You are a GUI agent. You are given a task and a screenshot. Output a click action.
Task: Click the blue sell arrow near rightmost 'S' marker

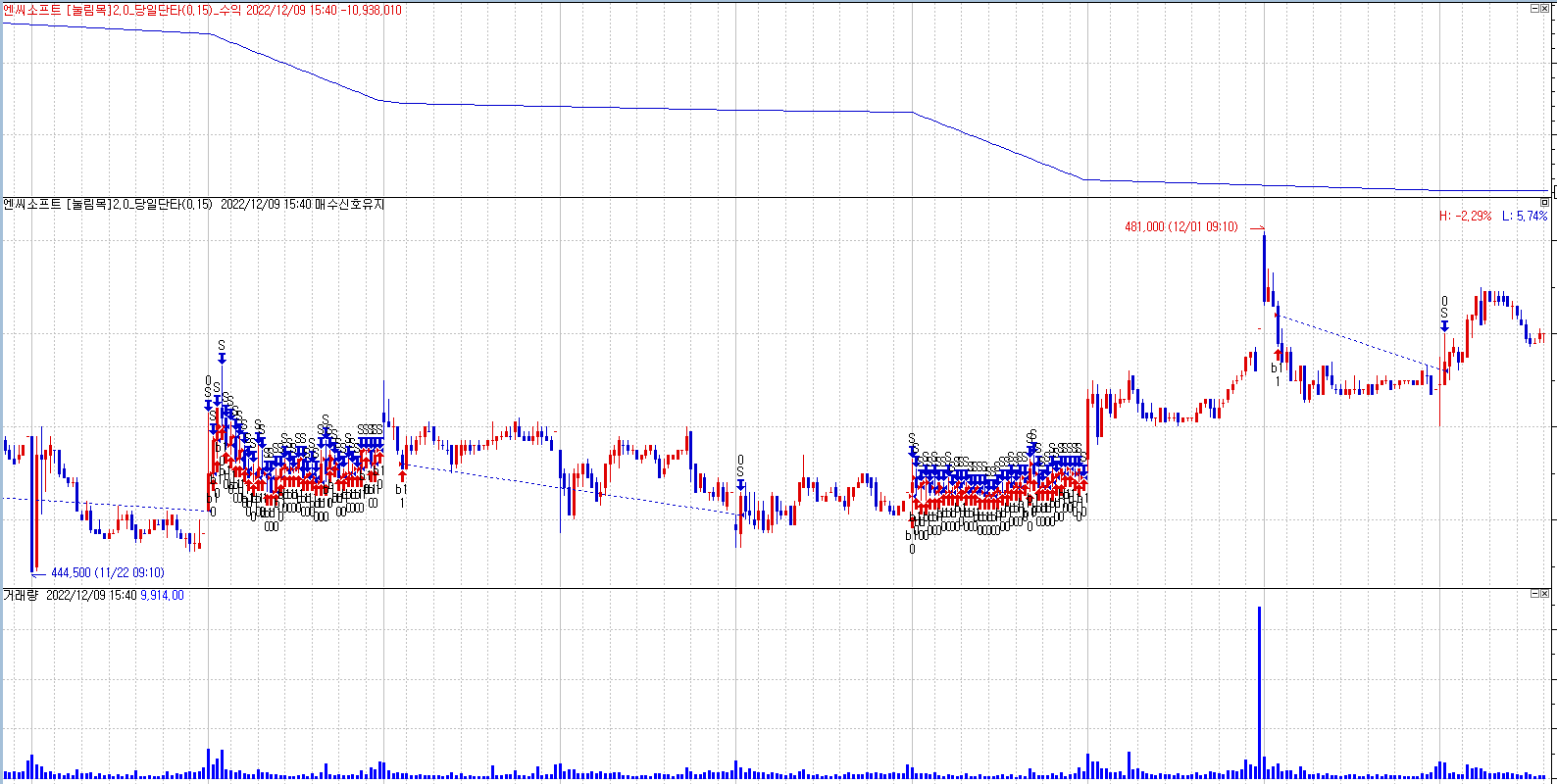pyautogui.click(x=1444, y=326)
